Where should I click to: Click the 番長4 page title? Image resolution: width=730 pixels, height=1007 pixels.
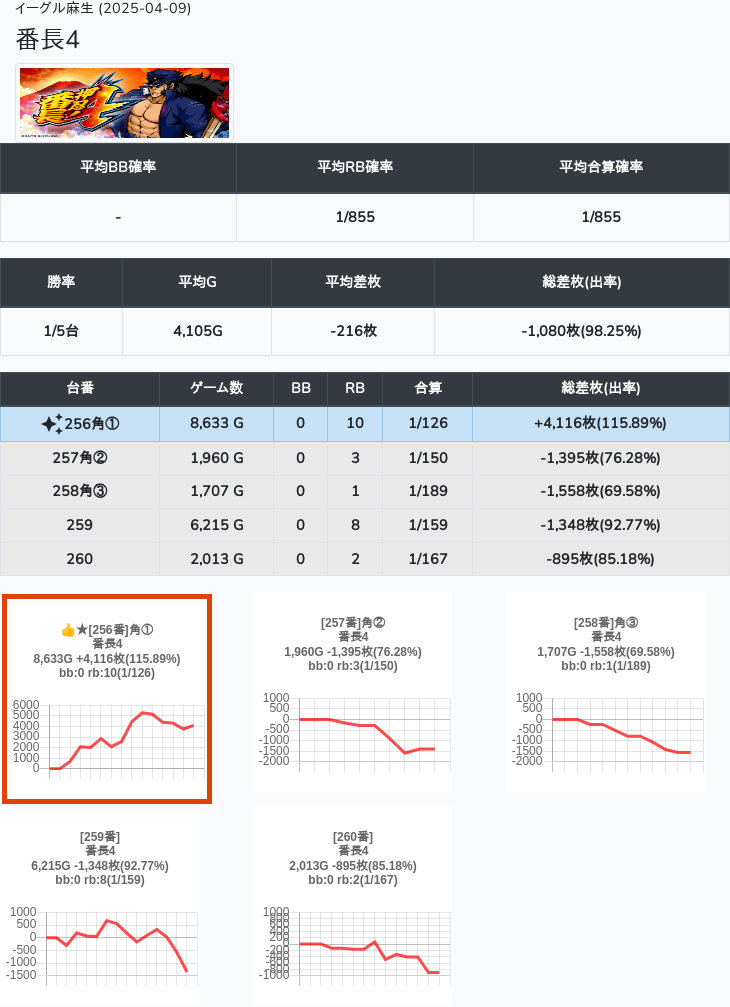pyautogui.click(x=48, y=39)
